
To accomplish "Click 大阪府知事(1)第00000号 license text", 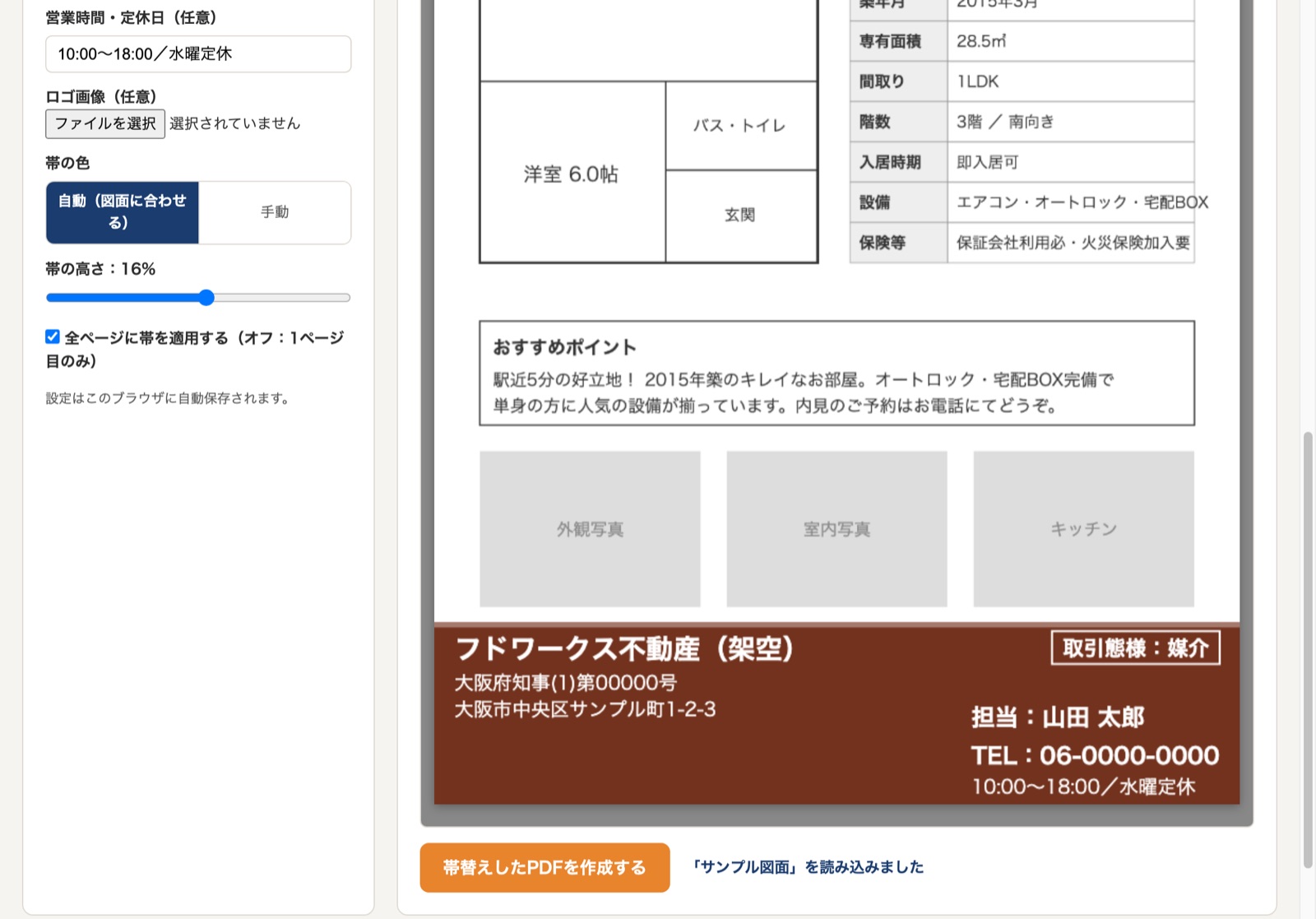I will pyautogui.click(x=566, y=683).
